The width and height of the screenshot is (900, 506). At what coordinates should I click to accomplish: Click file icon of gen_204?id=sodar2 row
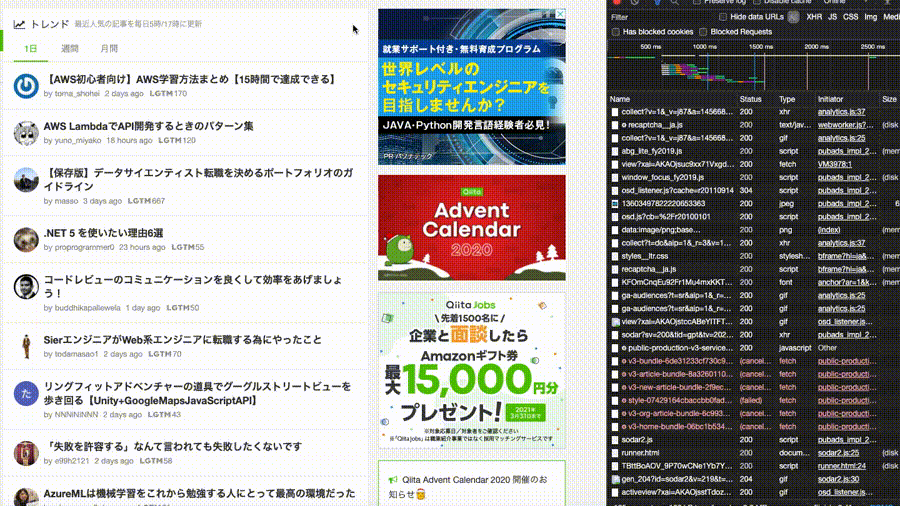615,479
